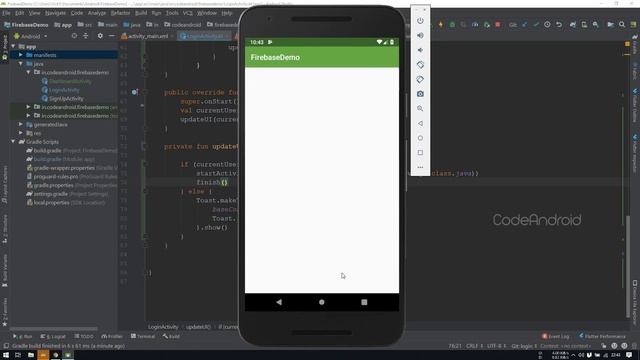Open the Logcat tool window
Image resolution: width=640 pixels, height=360 pixels.
53,336
